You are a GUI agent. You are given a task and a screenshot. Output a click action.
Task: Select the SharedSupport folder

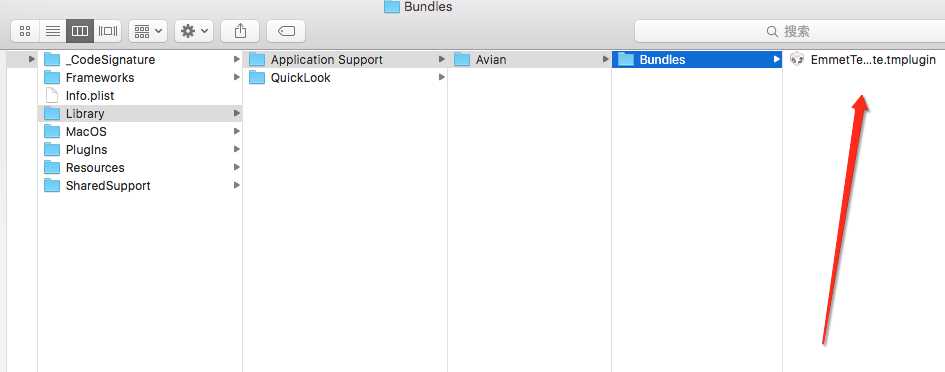[140, 186]
